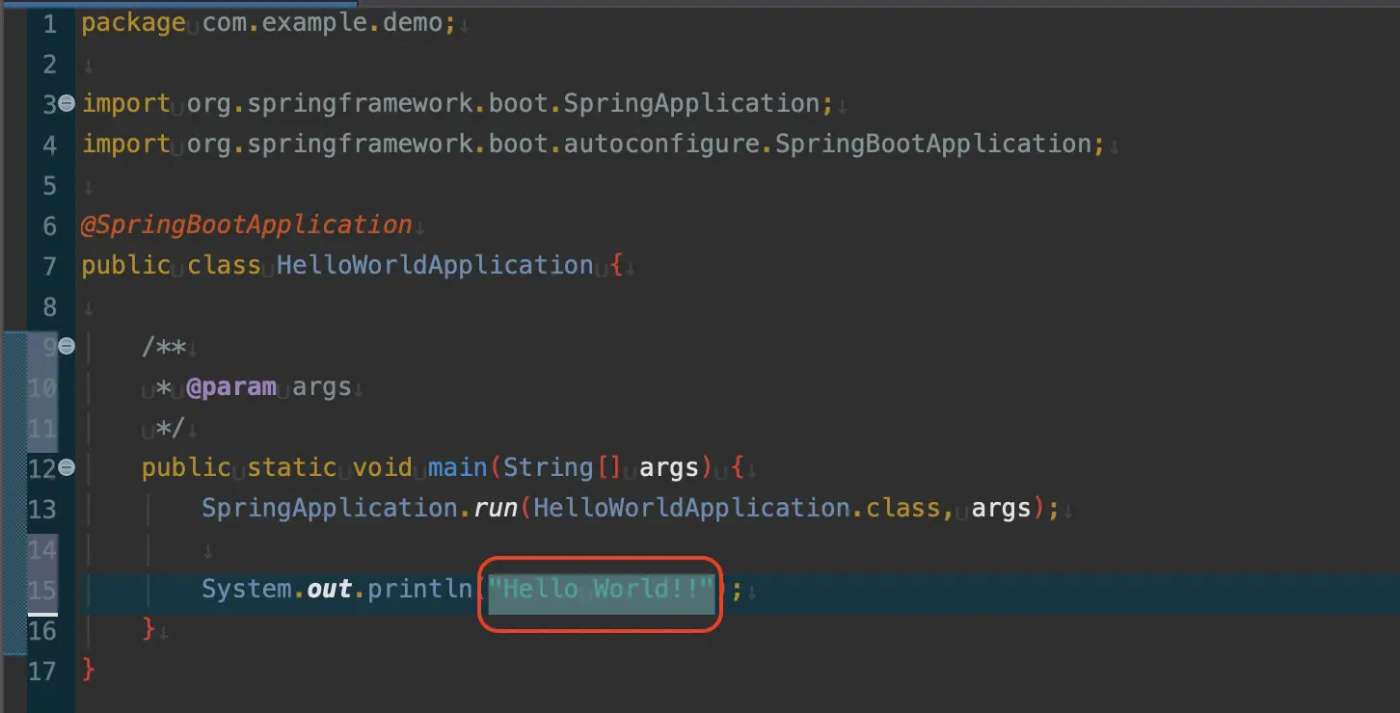Collapse the import block fold marker on line 3
Image resolution: width=1400 pixels, height=713 pixels.
pos(67,103)
